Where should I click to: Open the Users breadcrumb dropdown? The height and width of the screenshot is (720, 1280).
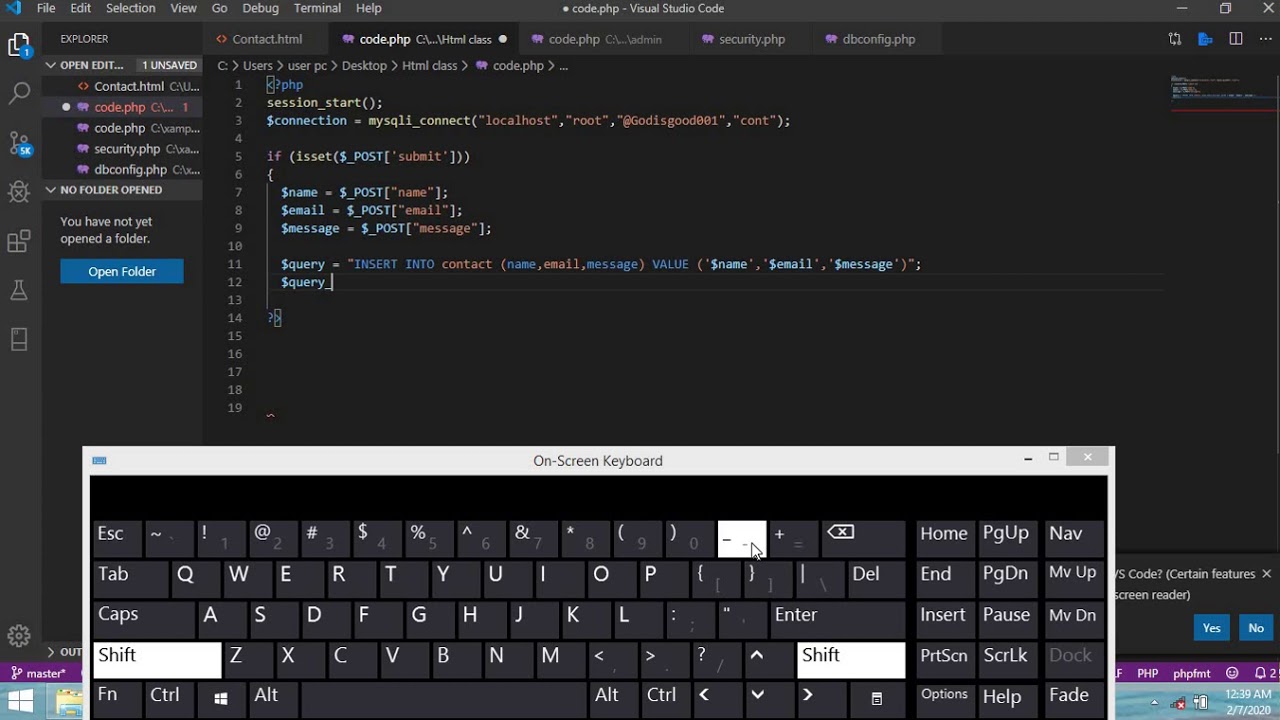(257, 65)
